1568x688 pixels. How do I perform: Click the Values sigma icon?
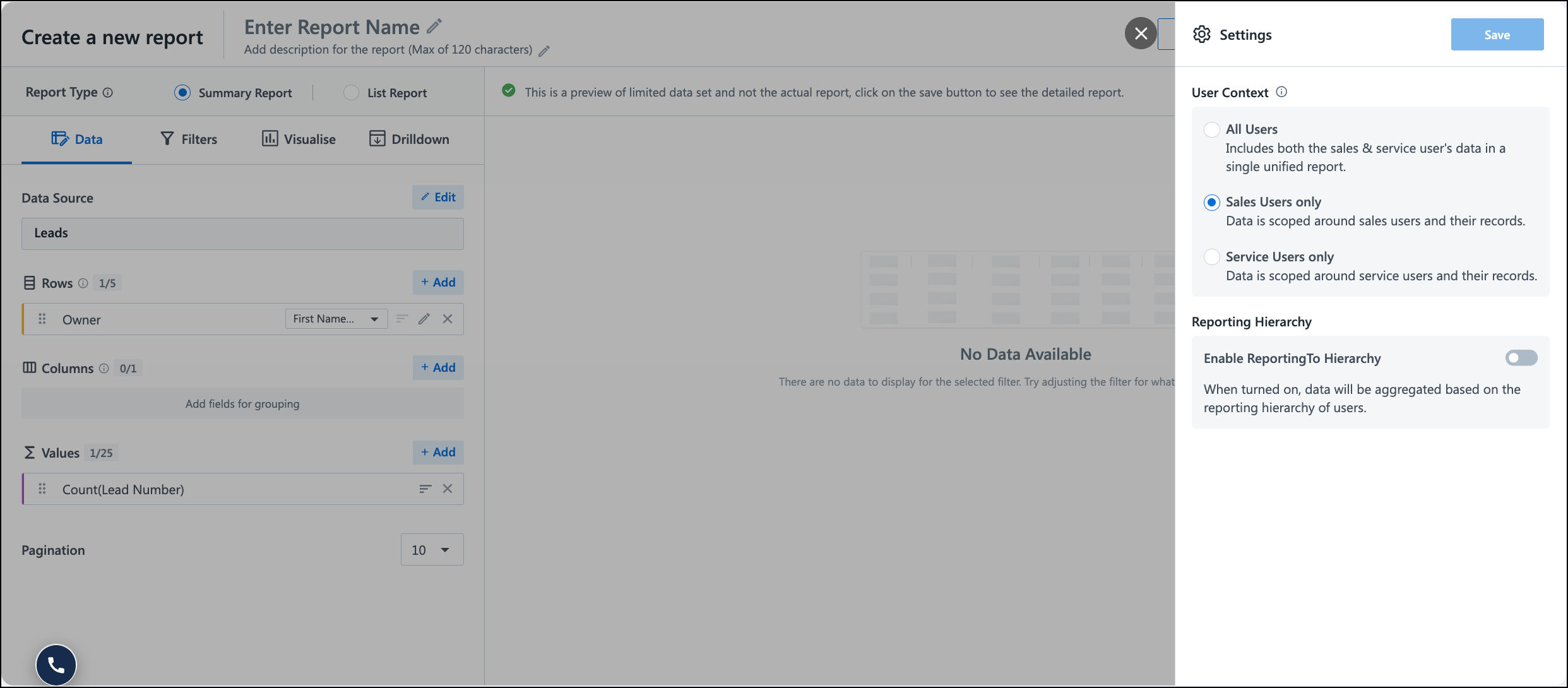(x=29, y=453)
